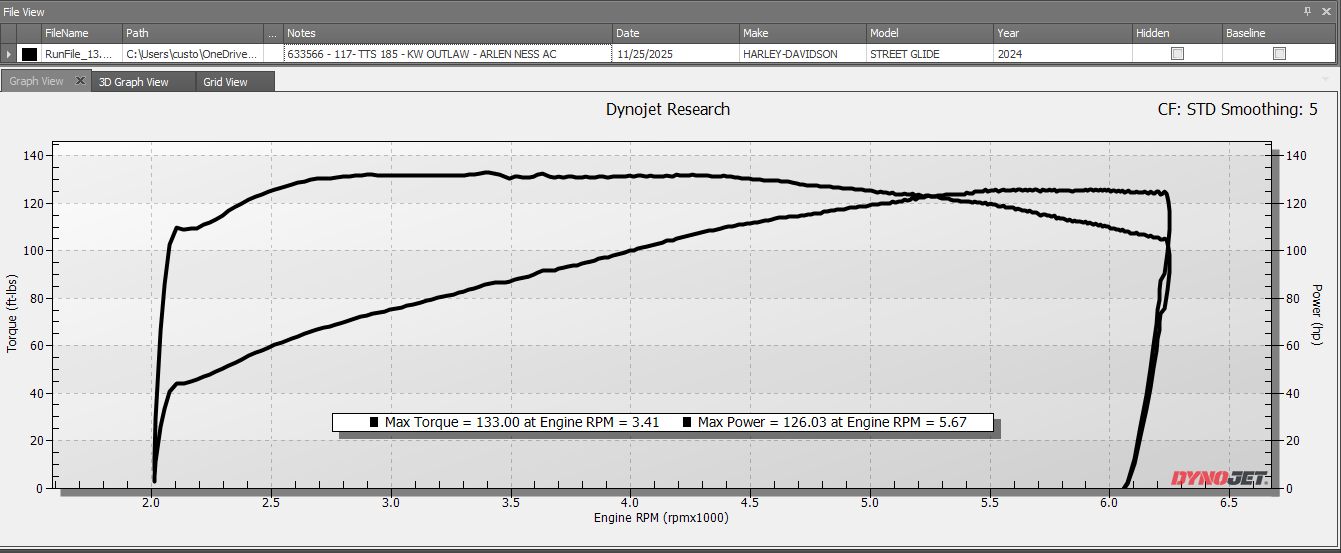Select the C:\Users\custo\OneDrive path cell
The height and width of the screenshot is (553, 1341).
[x=193, y=54]
